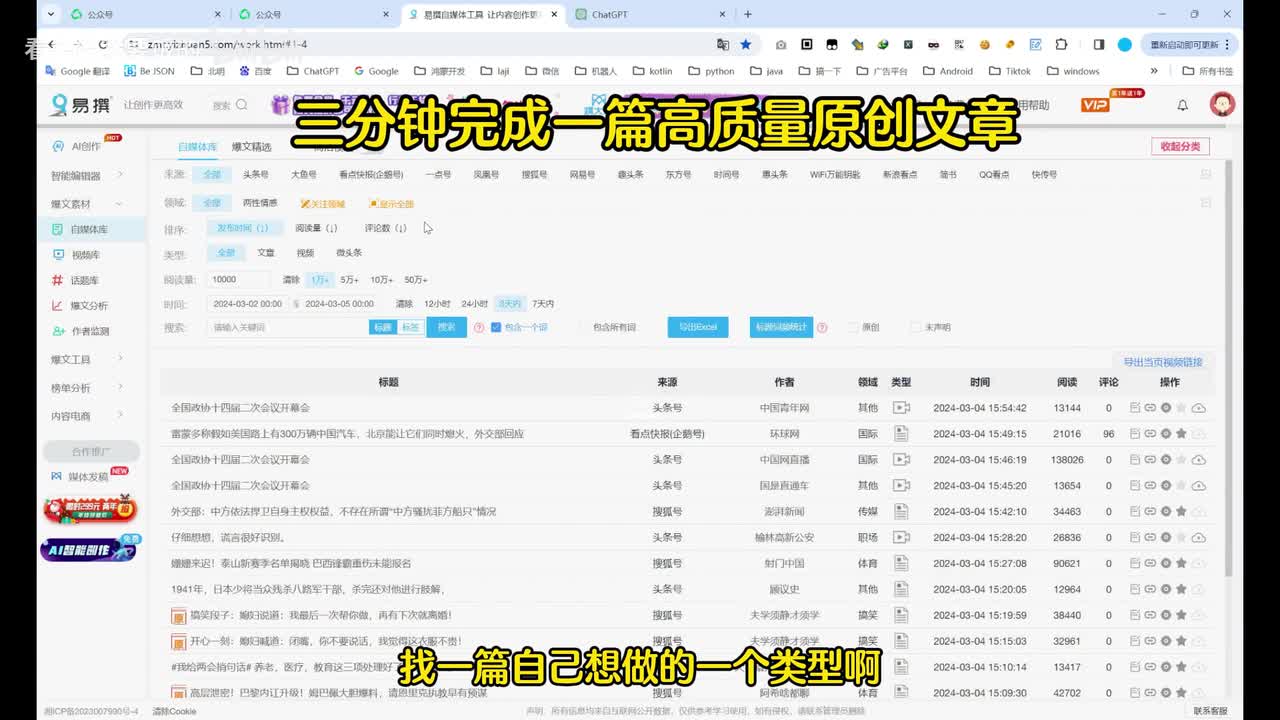Click the magnifier icon beside 易撰 logo

point(242,106)
